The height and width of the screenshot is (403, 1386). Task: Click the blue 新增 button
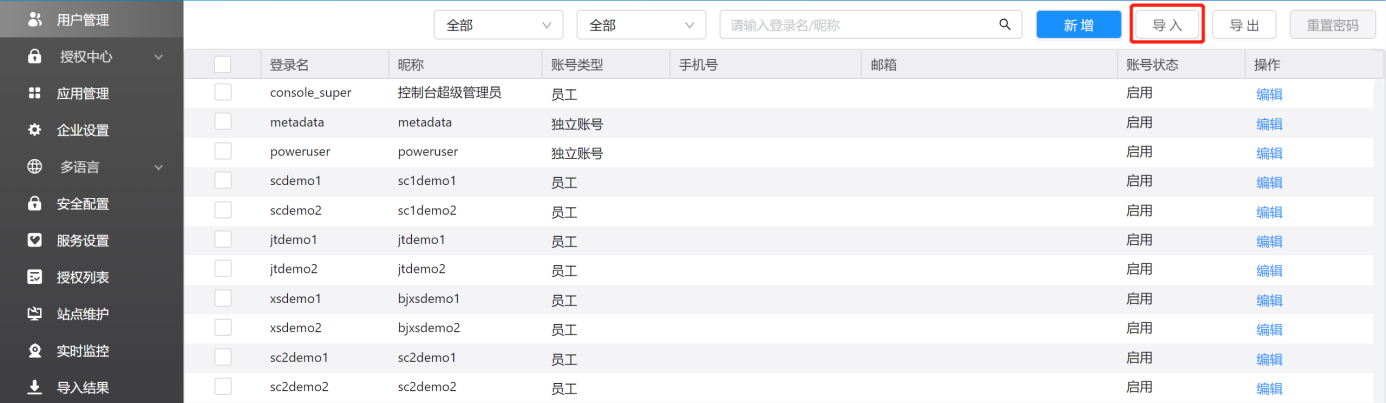[1078, 25]
